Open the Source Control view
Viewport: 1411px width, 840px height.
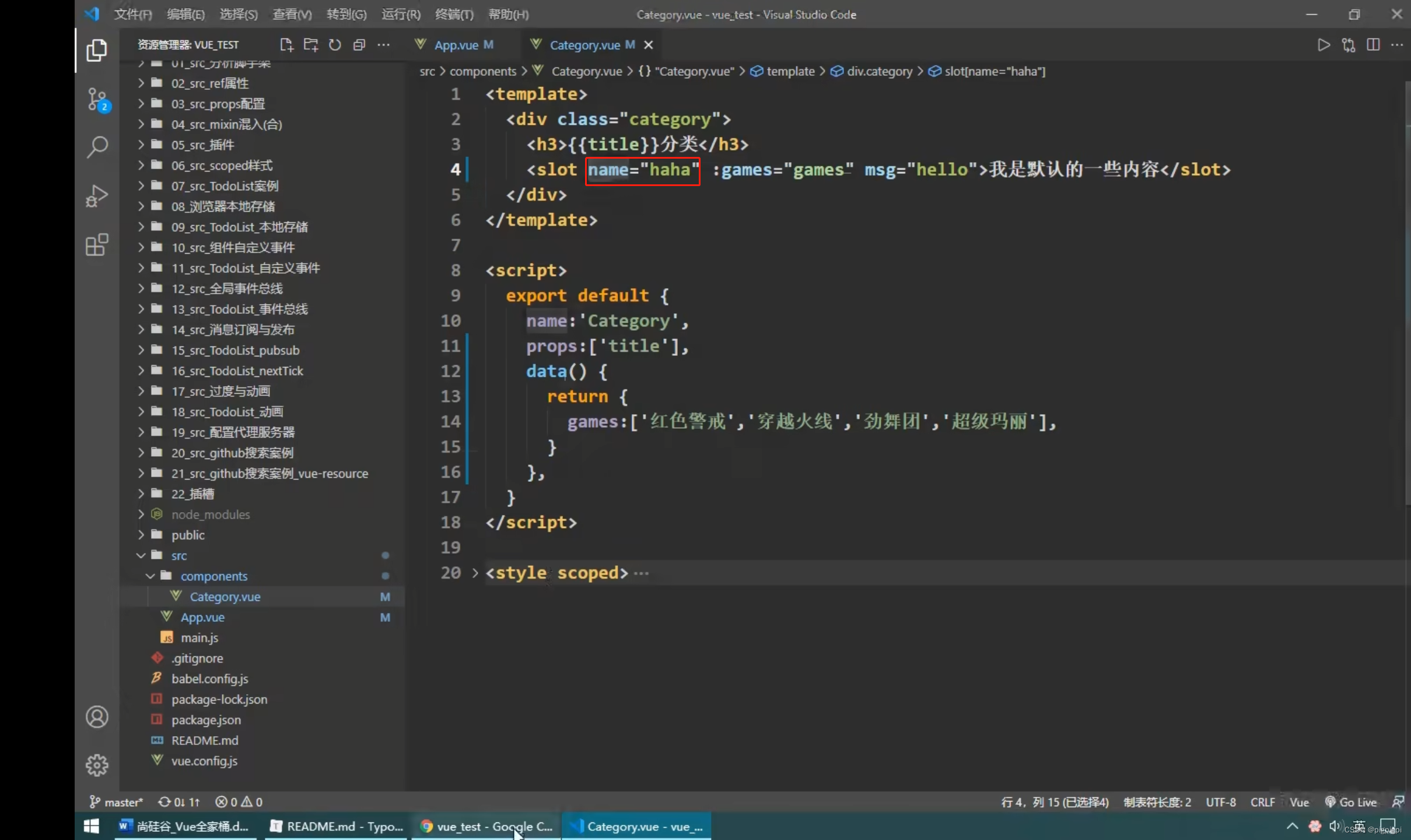click(97, 100)
